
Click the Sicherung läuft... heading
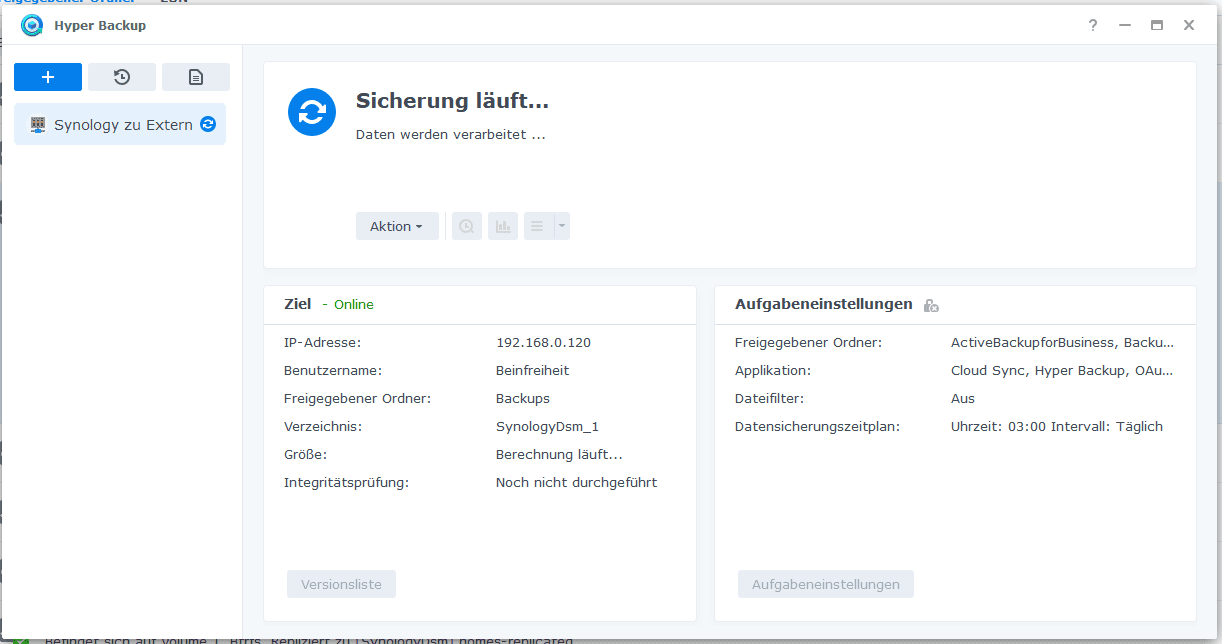pyautogui.click(x=452, y=101)
